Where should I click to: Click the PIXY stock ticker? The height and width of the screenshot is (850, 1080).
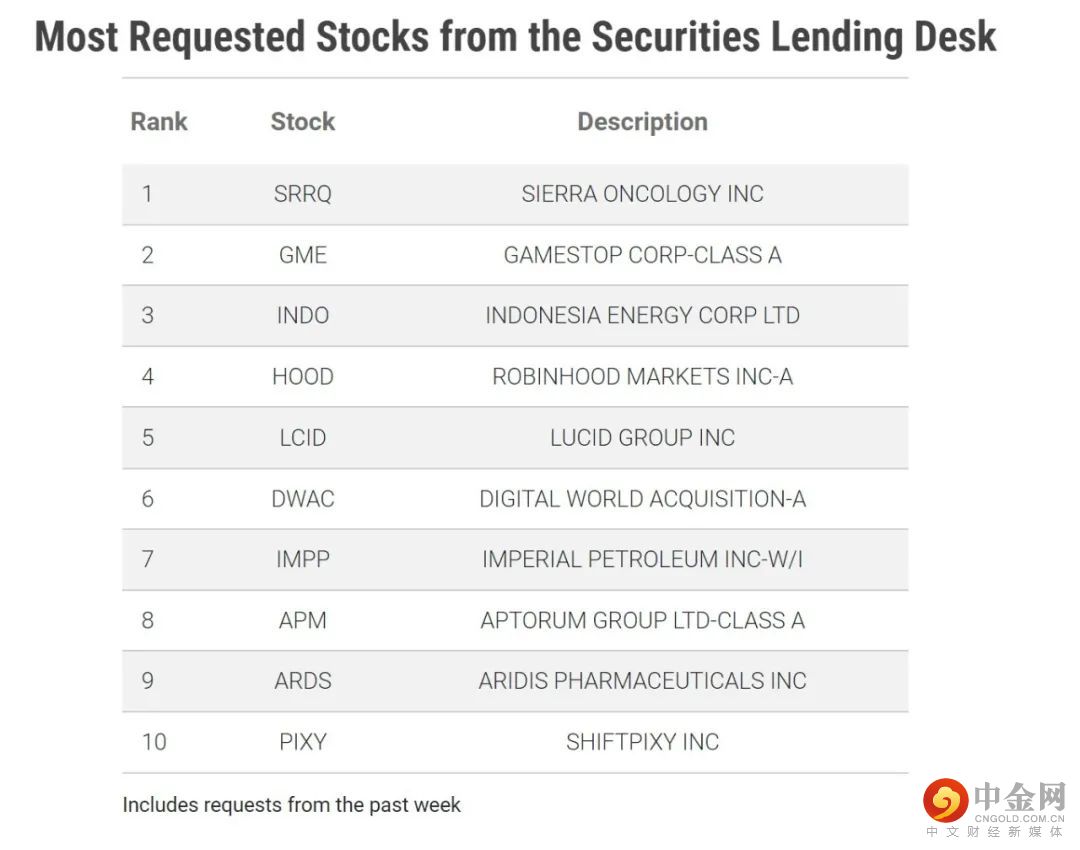point(302,742)
